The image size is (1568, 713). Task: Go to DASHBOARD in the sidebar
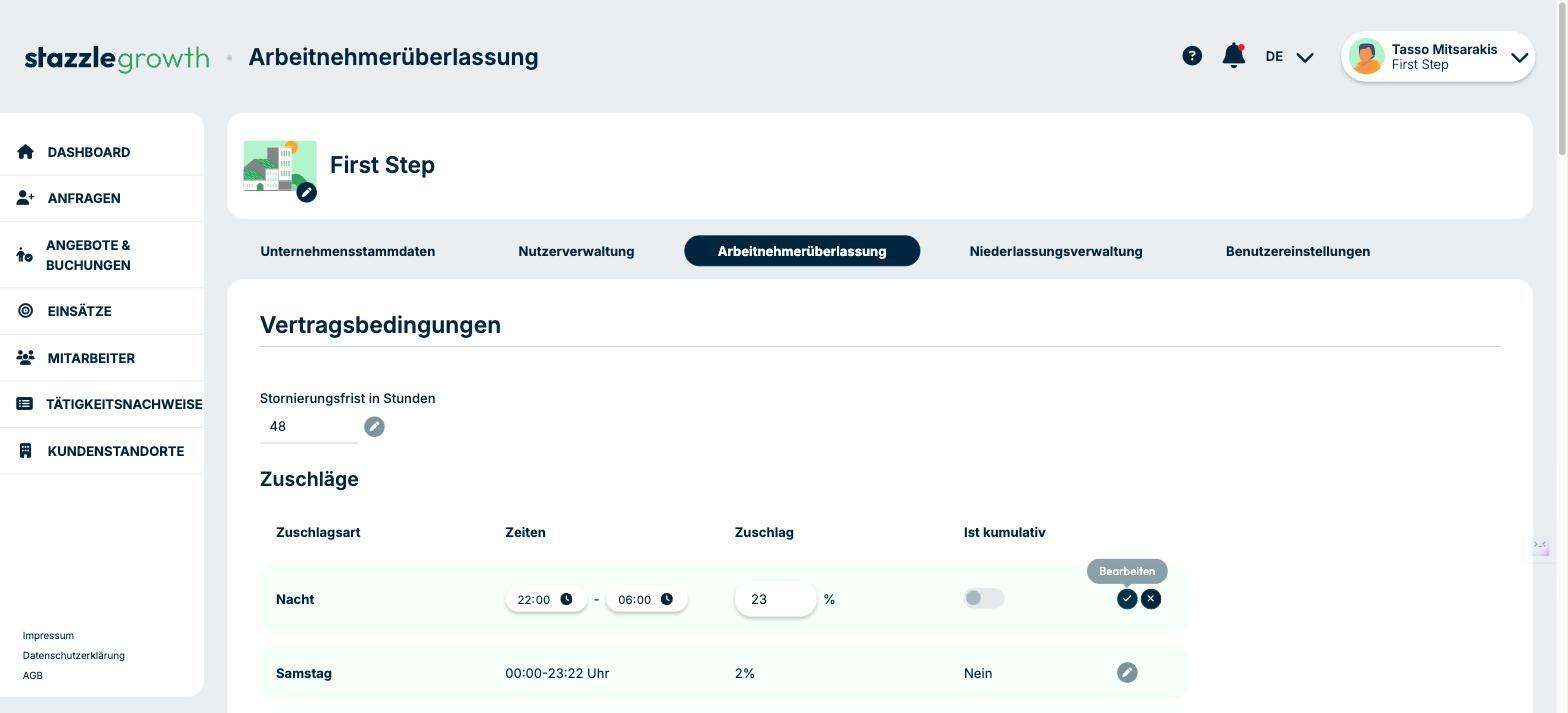(x=89, y=152)
